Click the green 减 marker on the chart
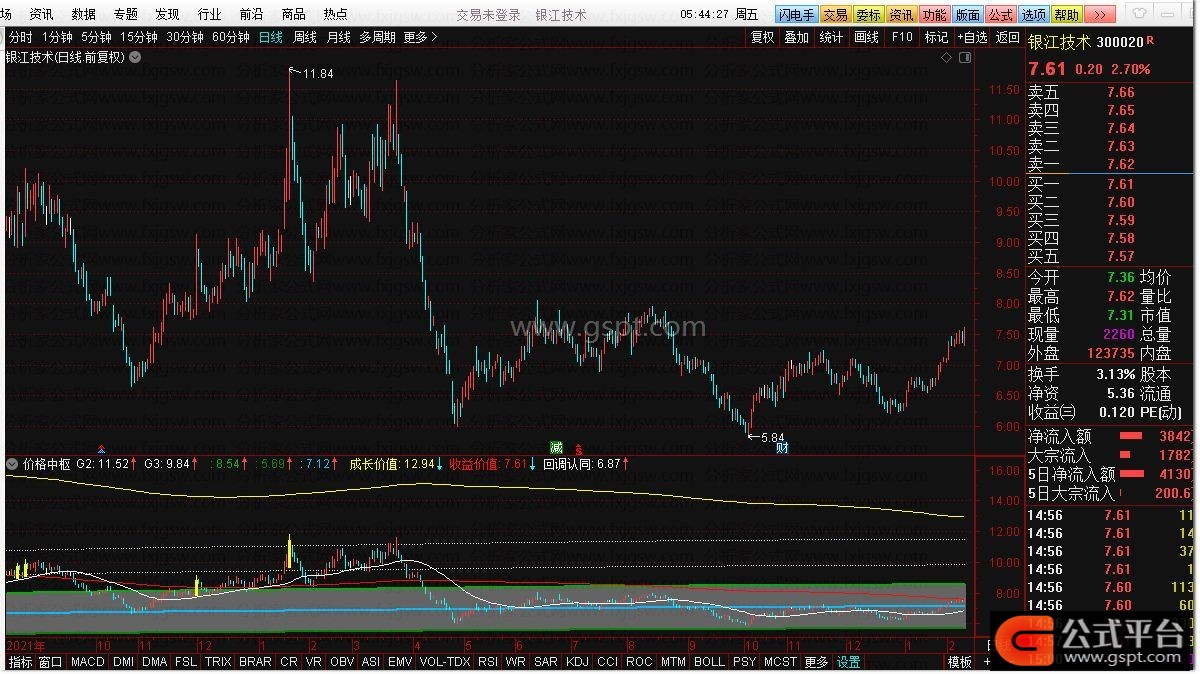The width and height of the screenshot is (1200, 674). click(x=557, y=446)
